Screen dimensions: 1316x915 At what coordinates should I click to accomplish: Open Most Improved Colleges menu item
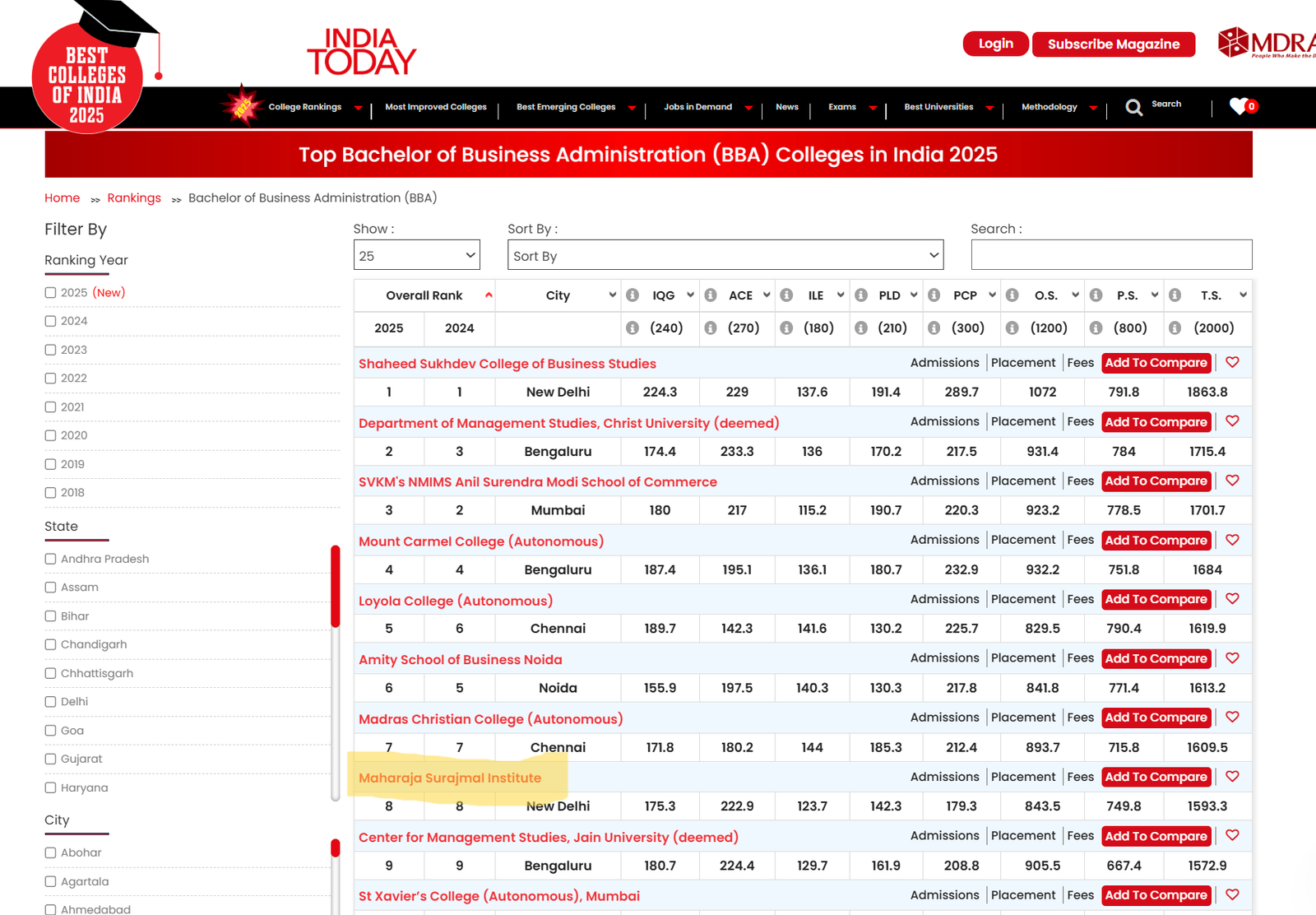click(436, 107)
